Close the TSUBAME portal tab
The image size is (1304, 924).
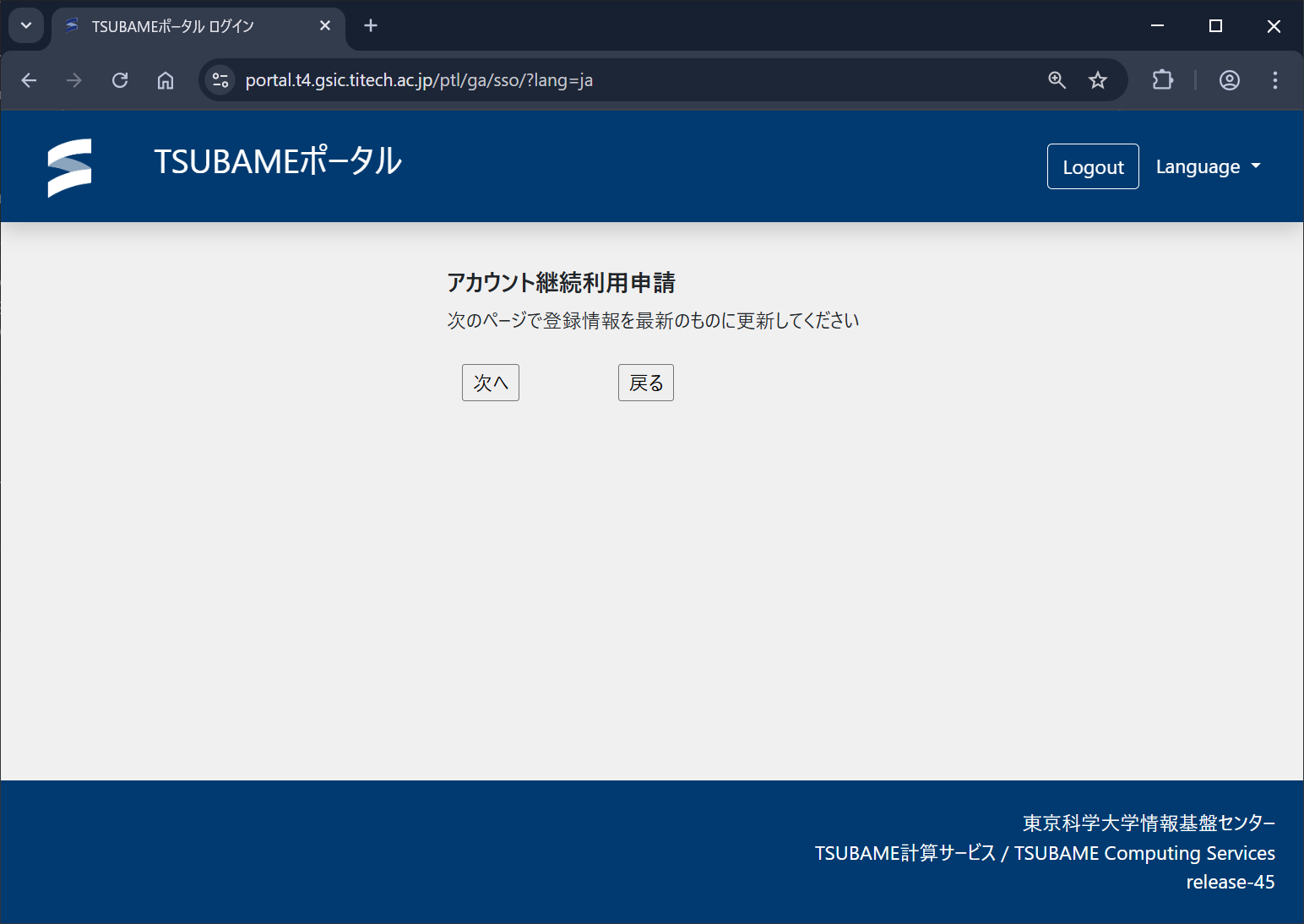tap(325, 26)
